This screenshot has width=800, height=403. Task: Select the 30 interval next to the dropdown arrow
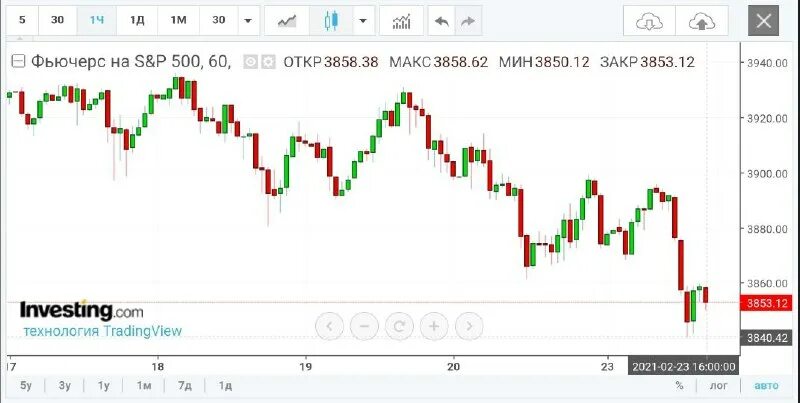coord(218,20)
